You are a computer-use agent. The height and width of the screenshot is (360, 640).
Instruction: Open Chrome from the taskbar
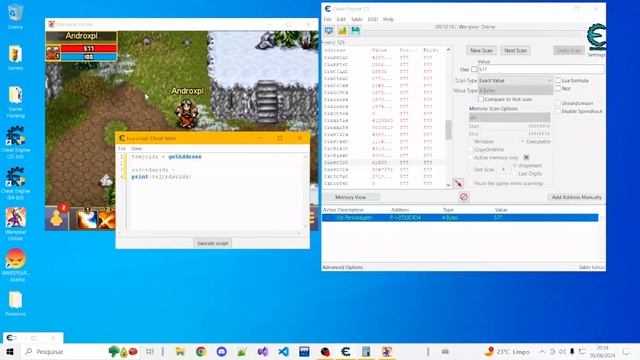pyautogui.click(x=200, y=351)
